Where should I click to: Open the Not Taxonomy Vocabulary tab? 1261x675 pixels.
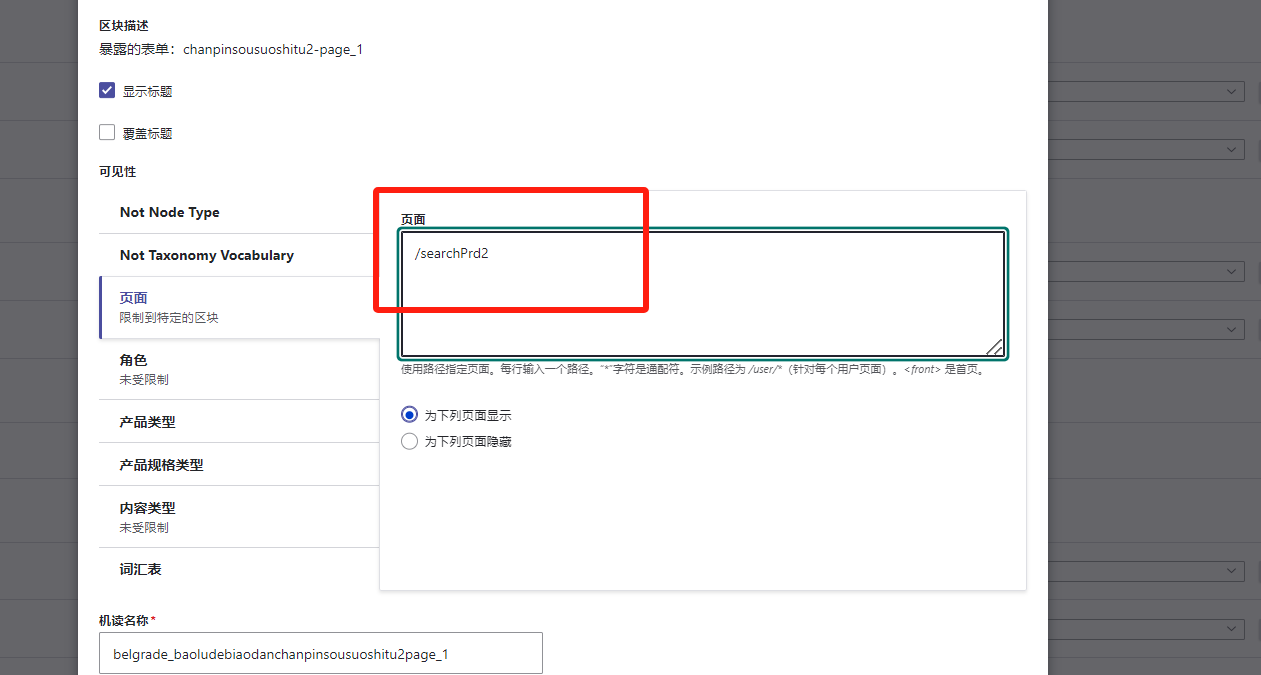pyautogui.click(x=239, y=255)
